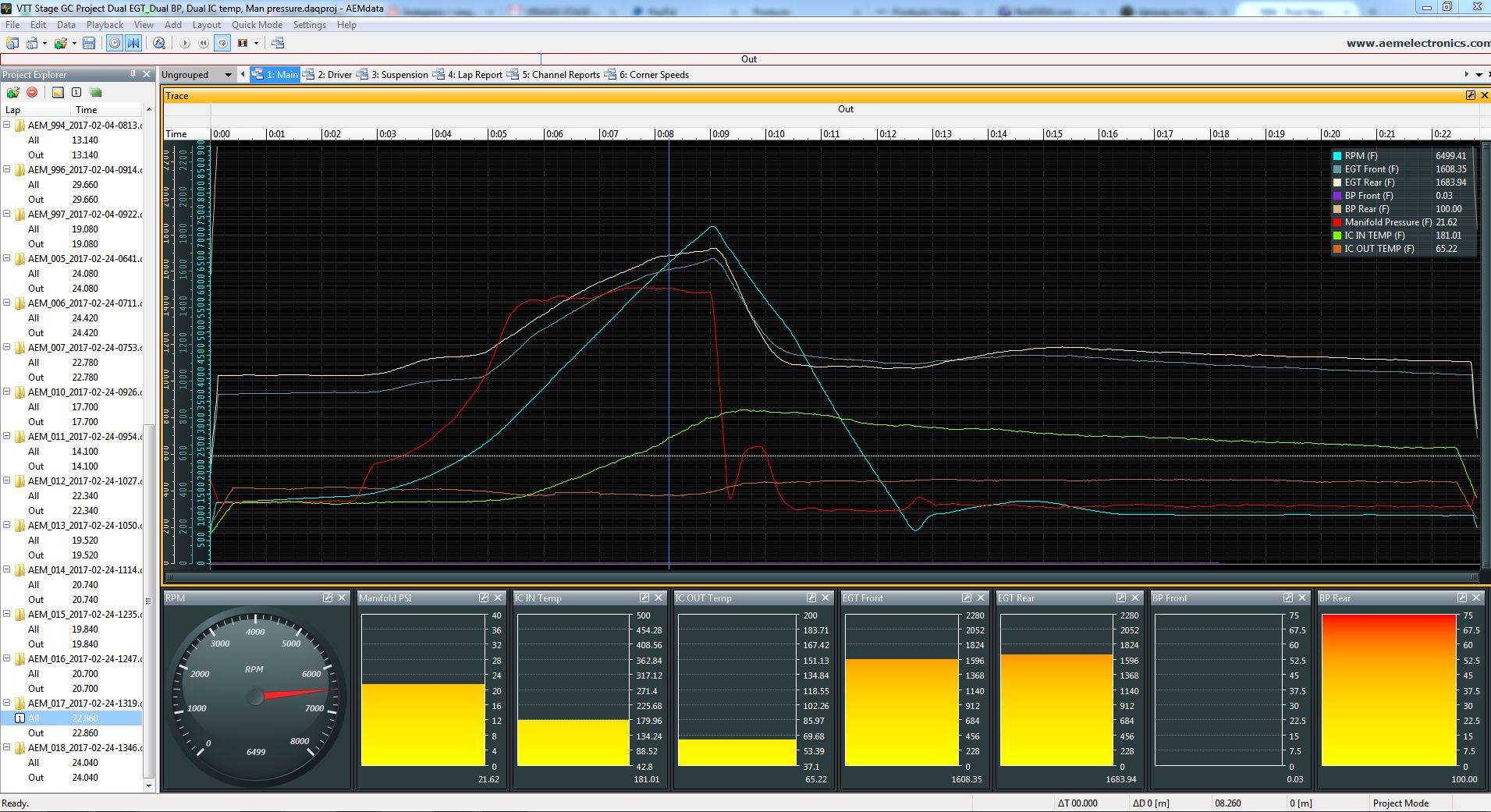The width and height of the screenshot is (1491, 812).
Task: Switch to the 1: Main tab
Action: coord(275,75)
